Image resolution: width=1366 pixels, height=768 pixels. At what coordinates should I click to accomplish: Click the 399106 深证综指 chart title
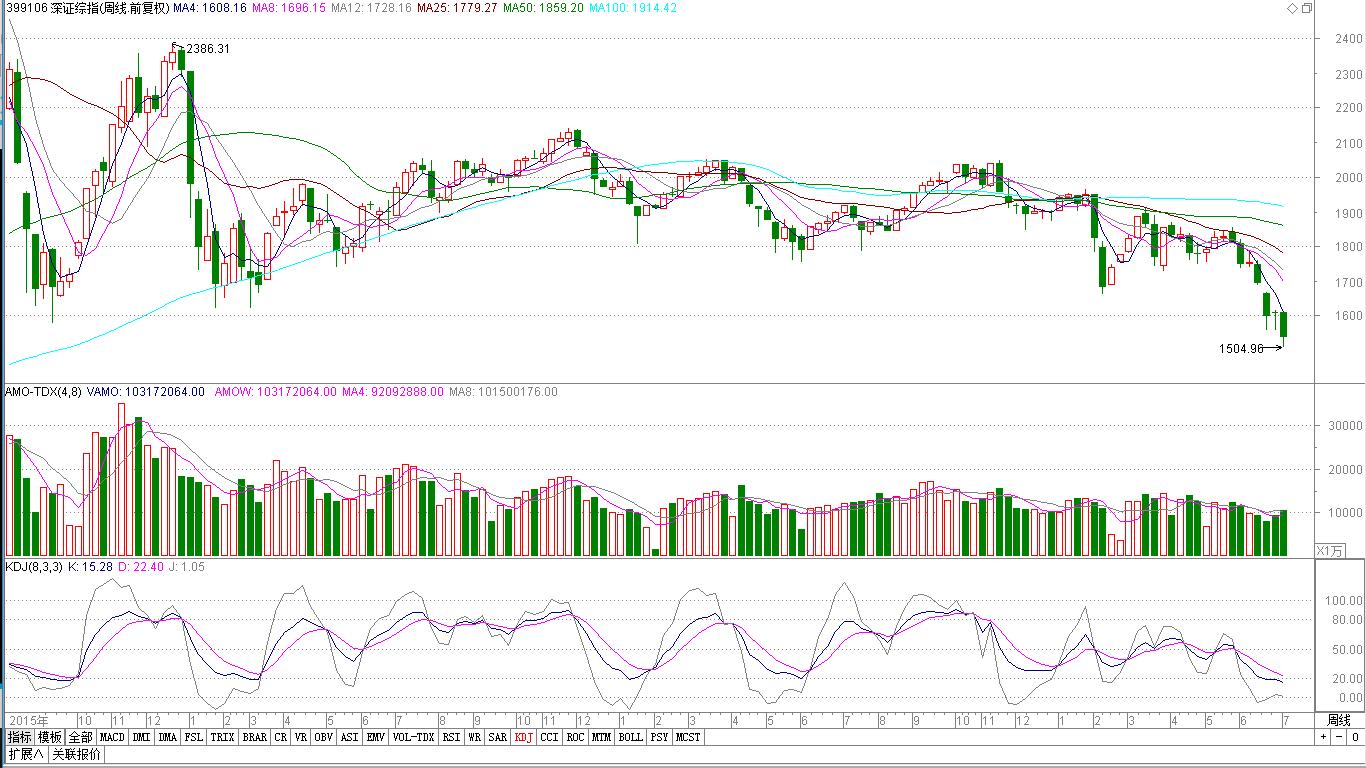pyautogui.click(x=87, y=8)
